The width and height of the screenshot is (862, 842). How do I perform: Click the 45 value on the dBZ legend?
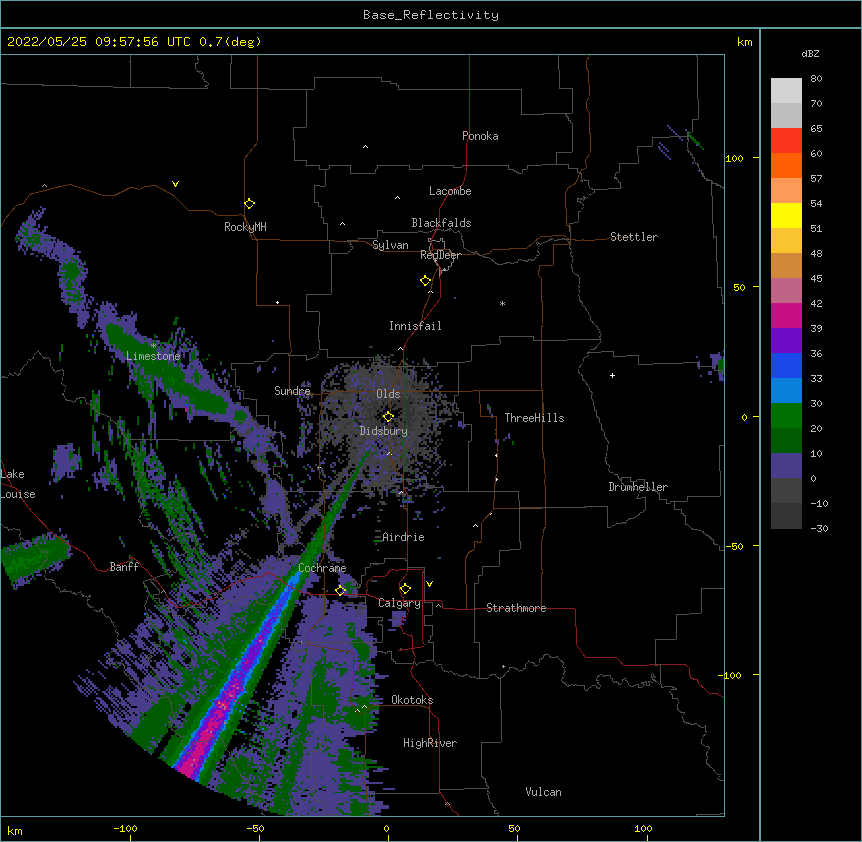(x=816, y=279)
